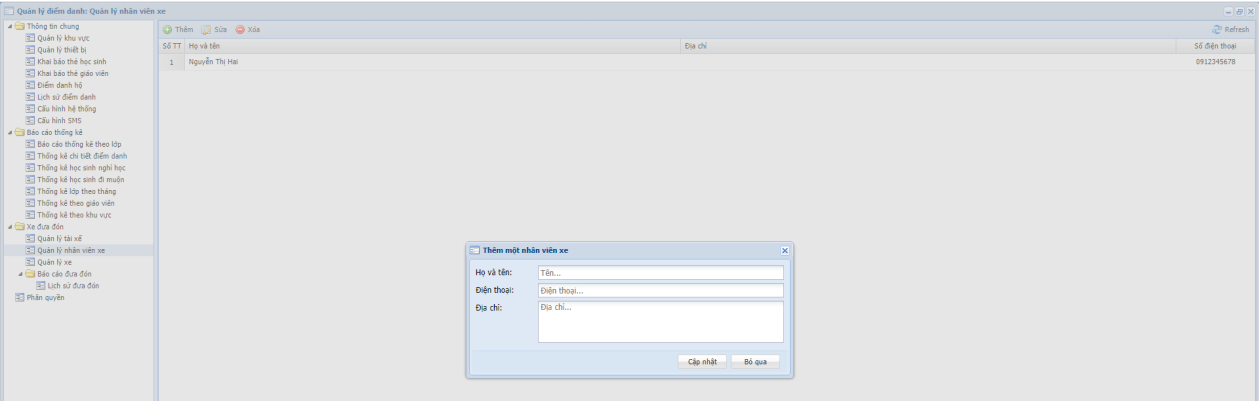Image resolution: width=1259 pixels, height=401 pixels.
Task: Collapse the Thông tin chung tree node
Action: pos(8,26)
